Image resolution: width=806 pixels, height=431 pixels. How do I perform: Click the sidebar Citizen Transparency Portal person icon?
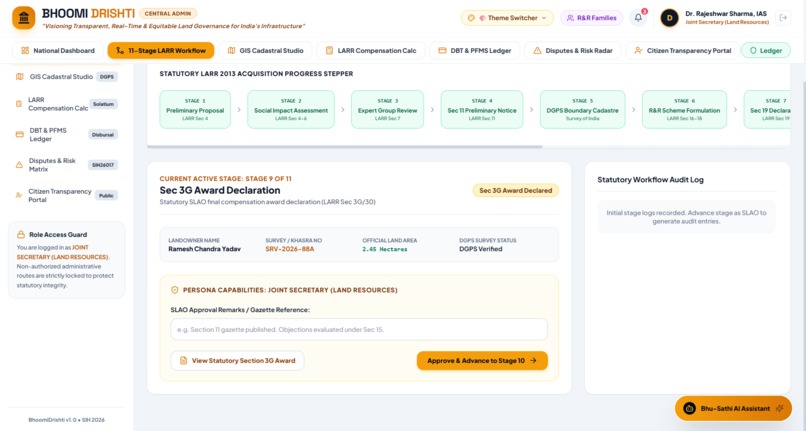pos(19,195)
